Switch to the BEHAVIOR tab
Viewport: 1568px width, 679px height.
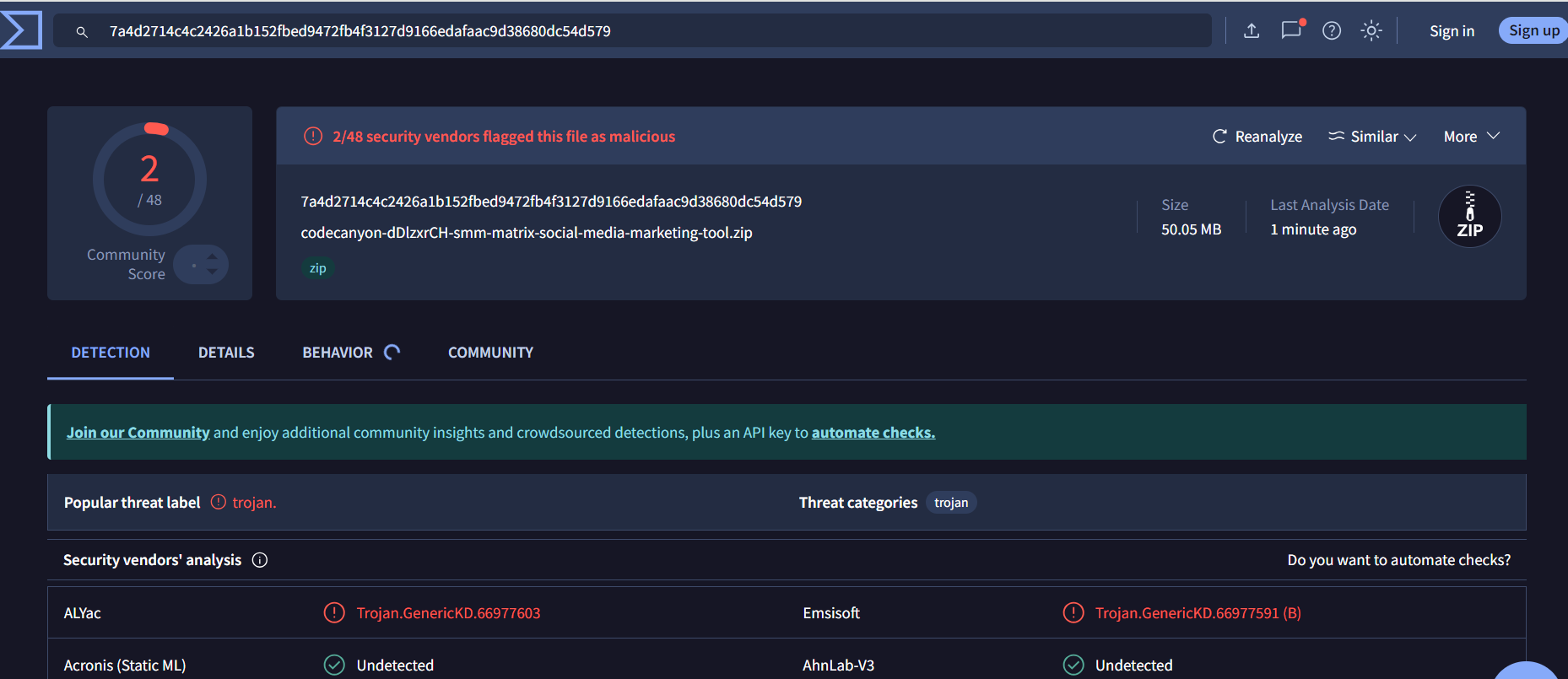338,353
